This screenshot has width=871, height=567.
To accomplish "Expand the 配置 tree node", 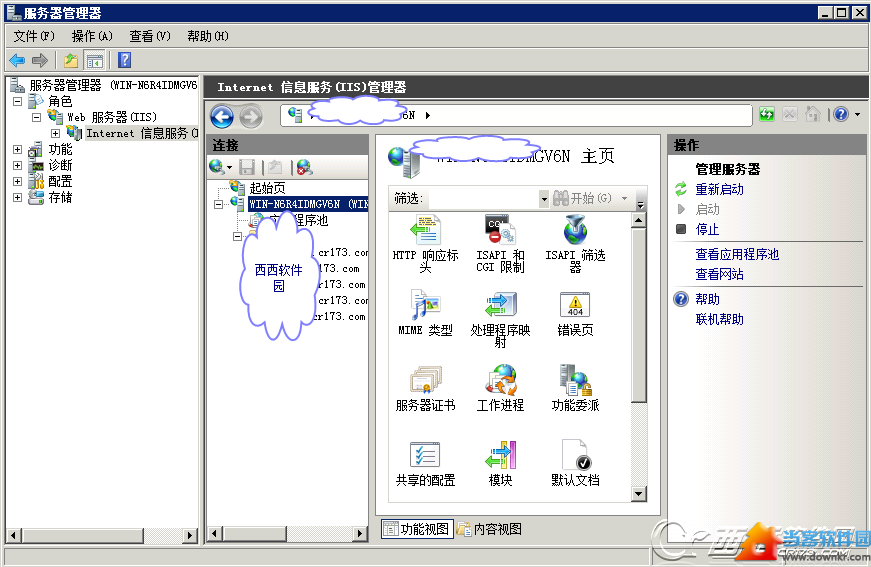I will click(x=18, y=181).
